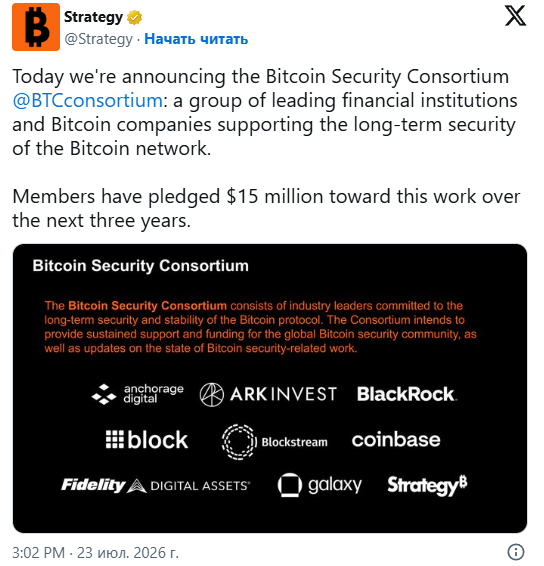Click the Blockstream logo
Screen dimensions: 544x566
pos(274,441)
